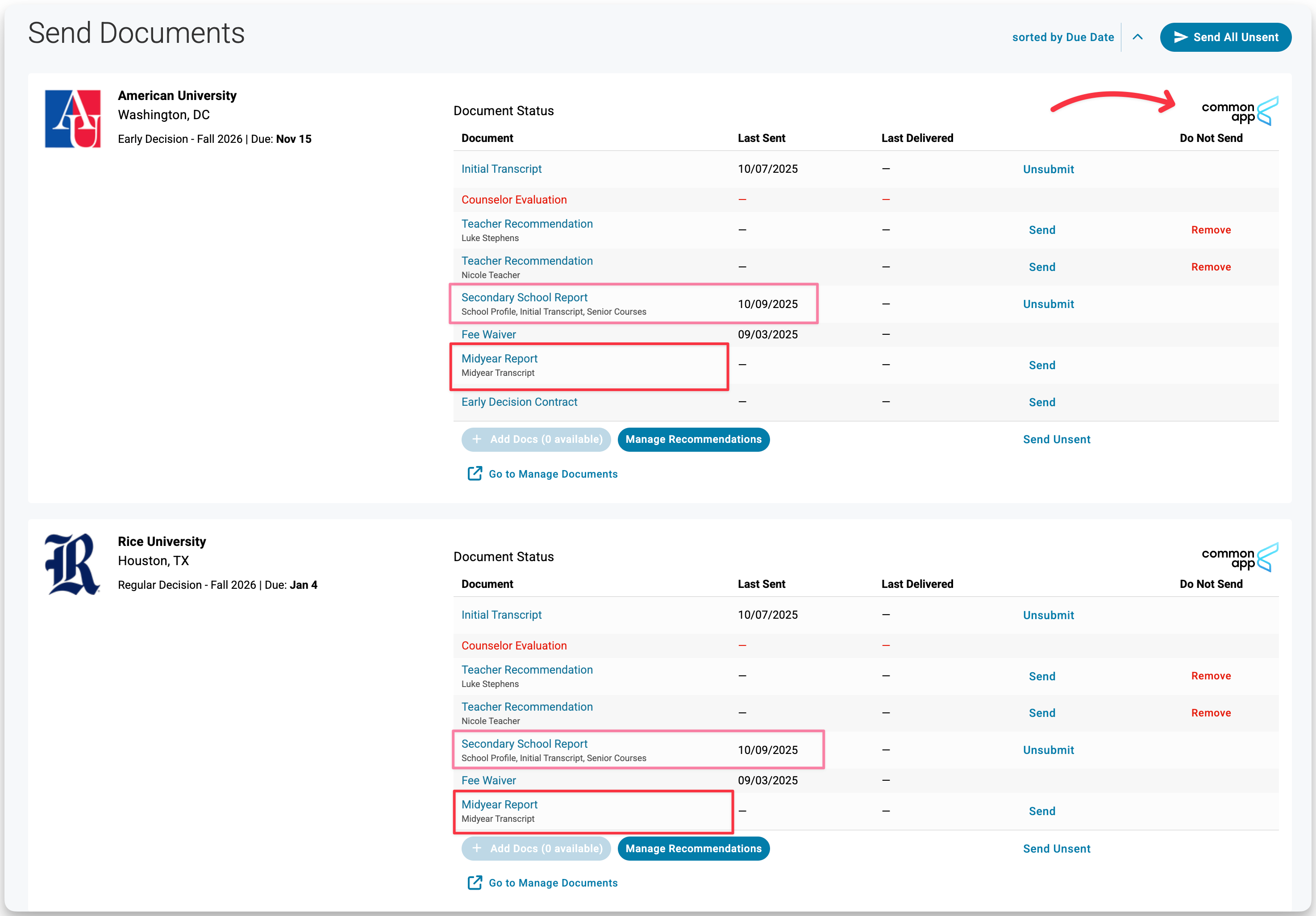Click external-link icon under American University documents
The image size is (1316, 916).
[475, 474]
